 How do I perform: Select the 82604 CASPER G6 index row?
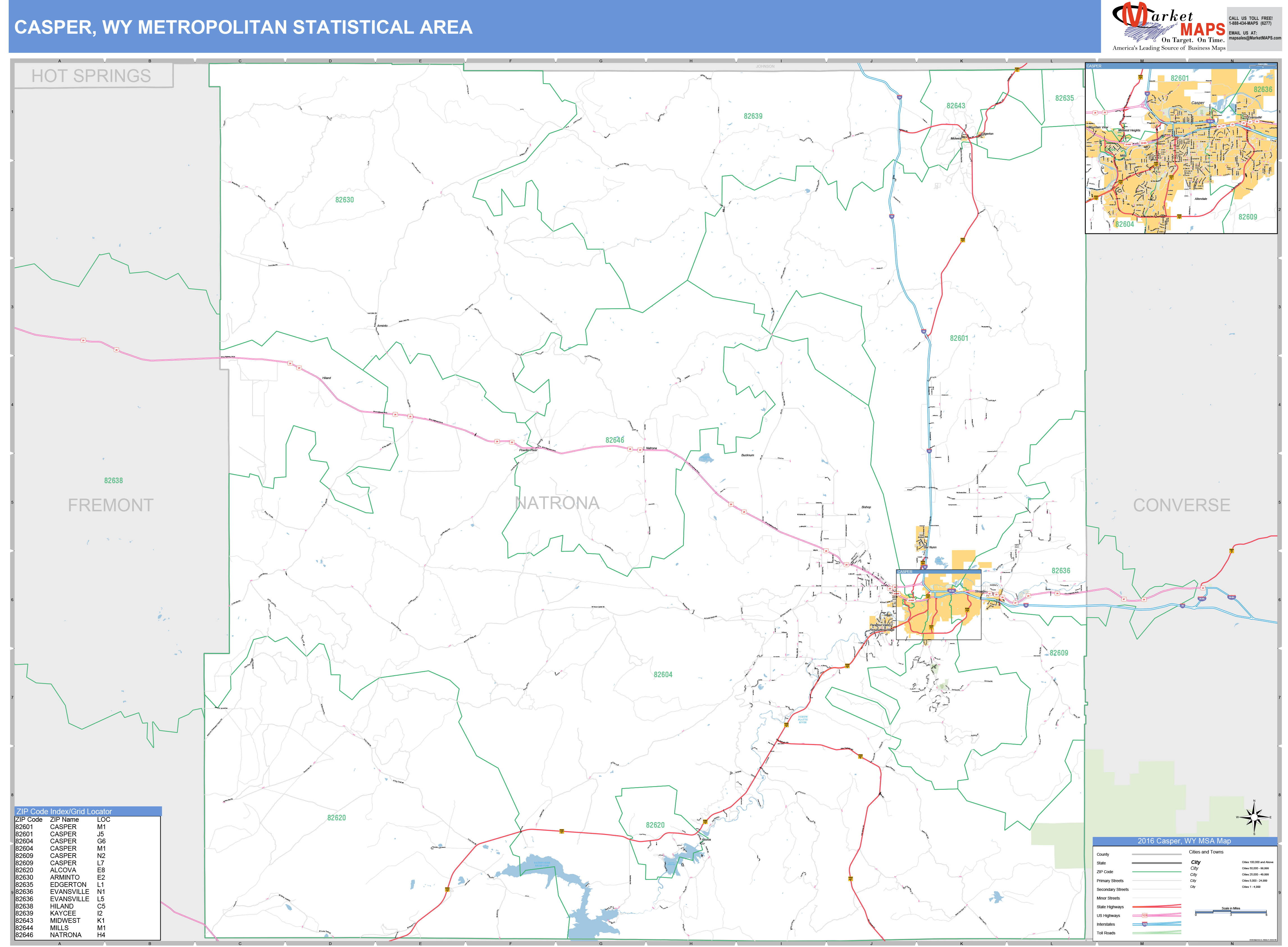click(x=60, y=841)
